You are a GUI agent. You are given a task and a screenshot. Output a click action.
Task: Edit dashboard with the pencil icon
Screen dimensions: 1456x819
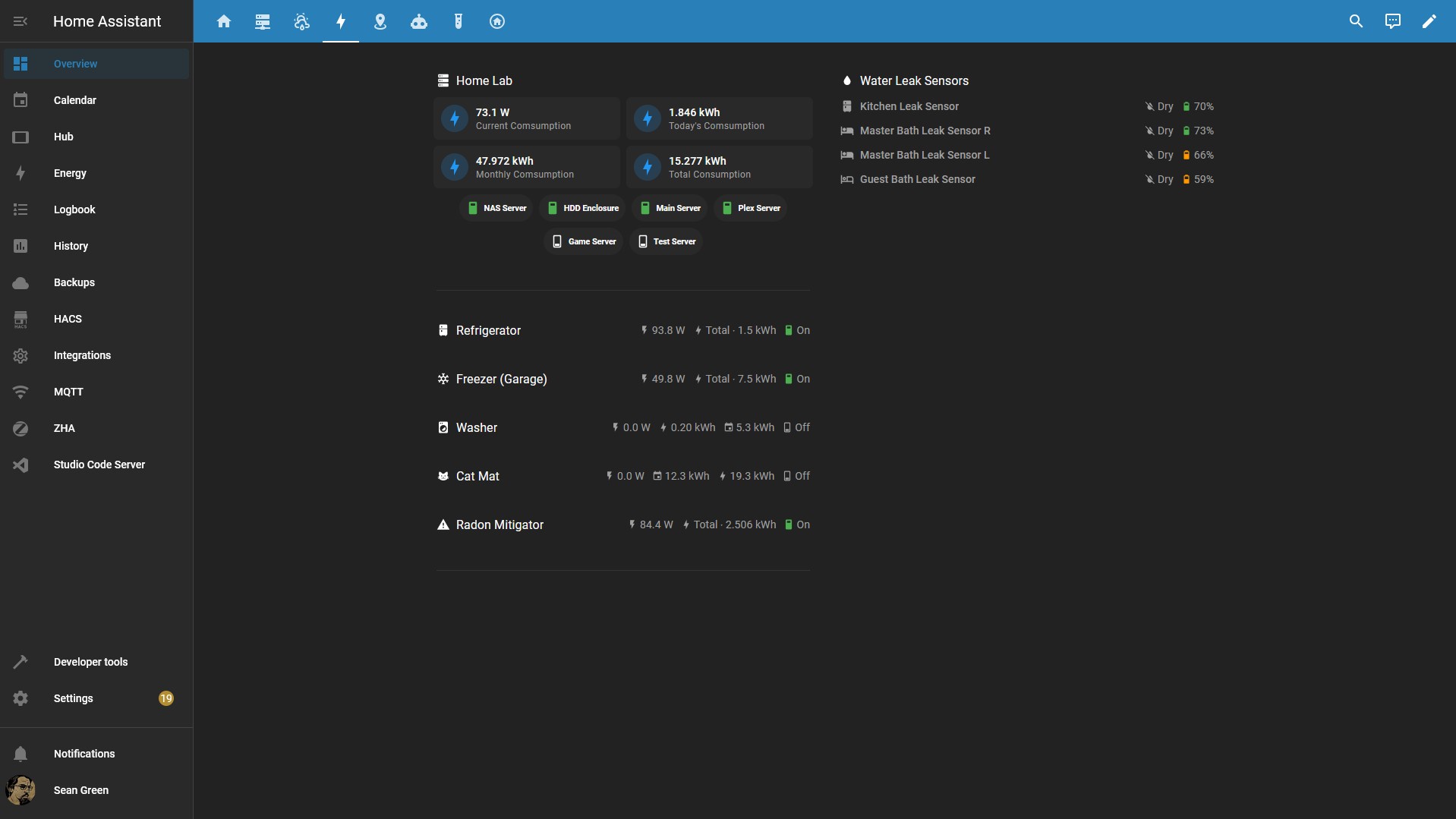[1429, 21]
